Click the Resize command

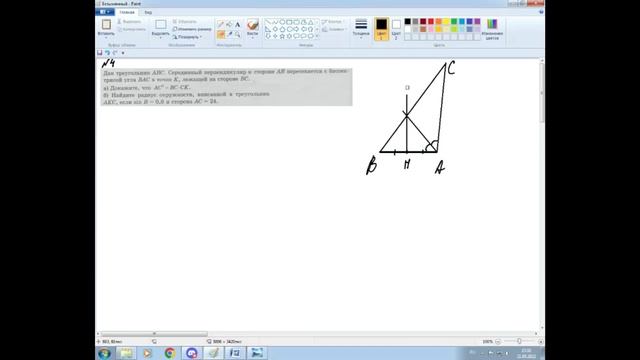[x=192, y=29]
